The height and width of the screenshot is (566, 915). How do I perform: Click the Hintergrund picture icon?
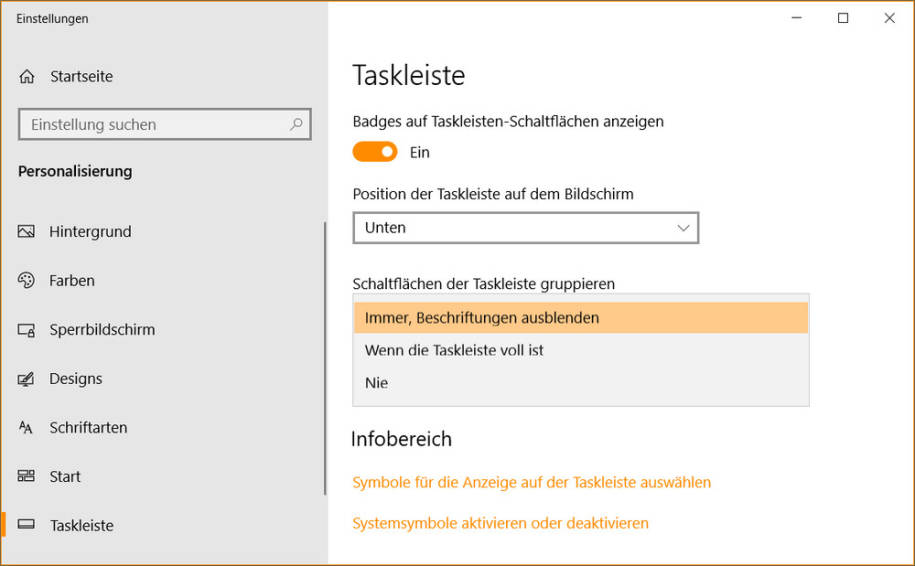[27, 232]
